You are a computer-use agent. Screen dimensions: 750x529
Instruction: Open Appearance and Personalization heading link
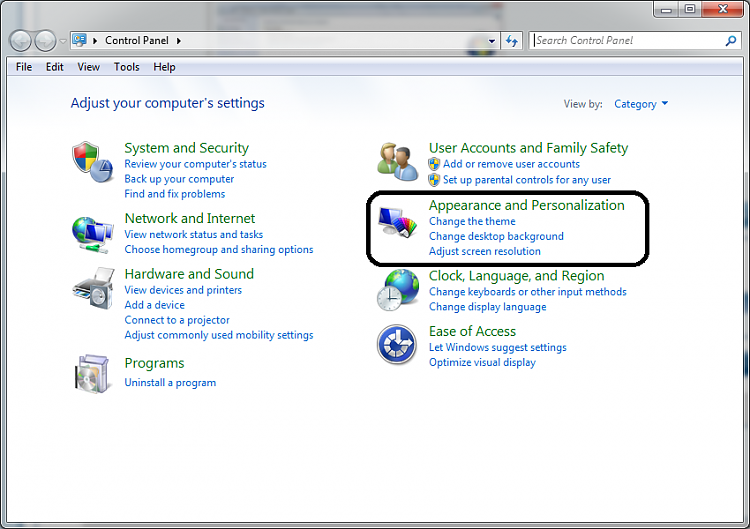(527, 205)
